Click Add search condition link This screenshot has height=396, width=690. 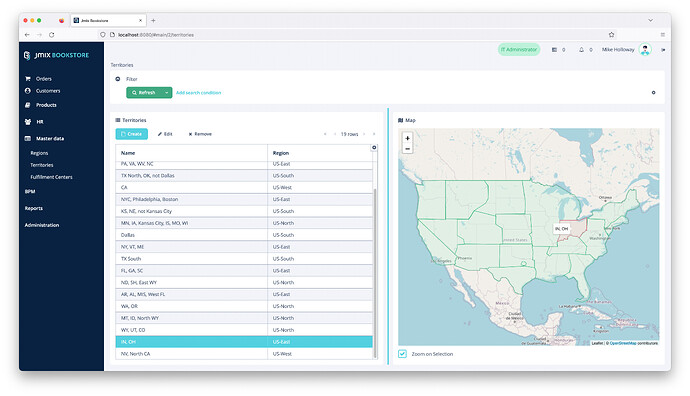[198, 93]
